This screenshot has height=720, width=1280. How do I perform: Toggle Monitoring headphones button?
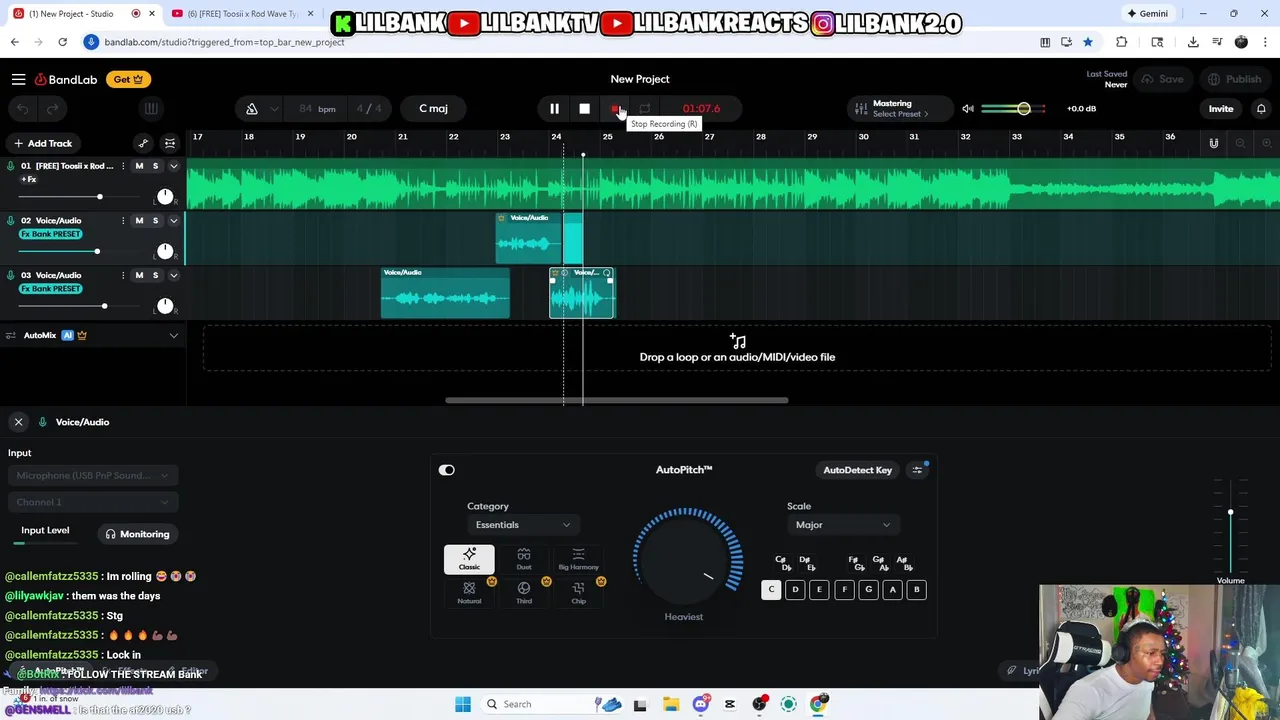[x=138, y=534]
